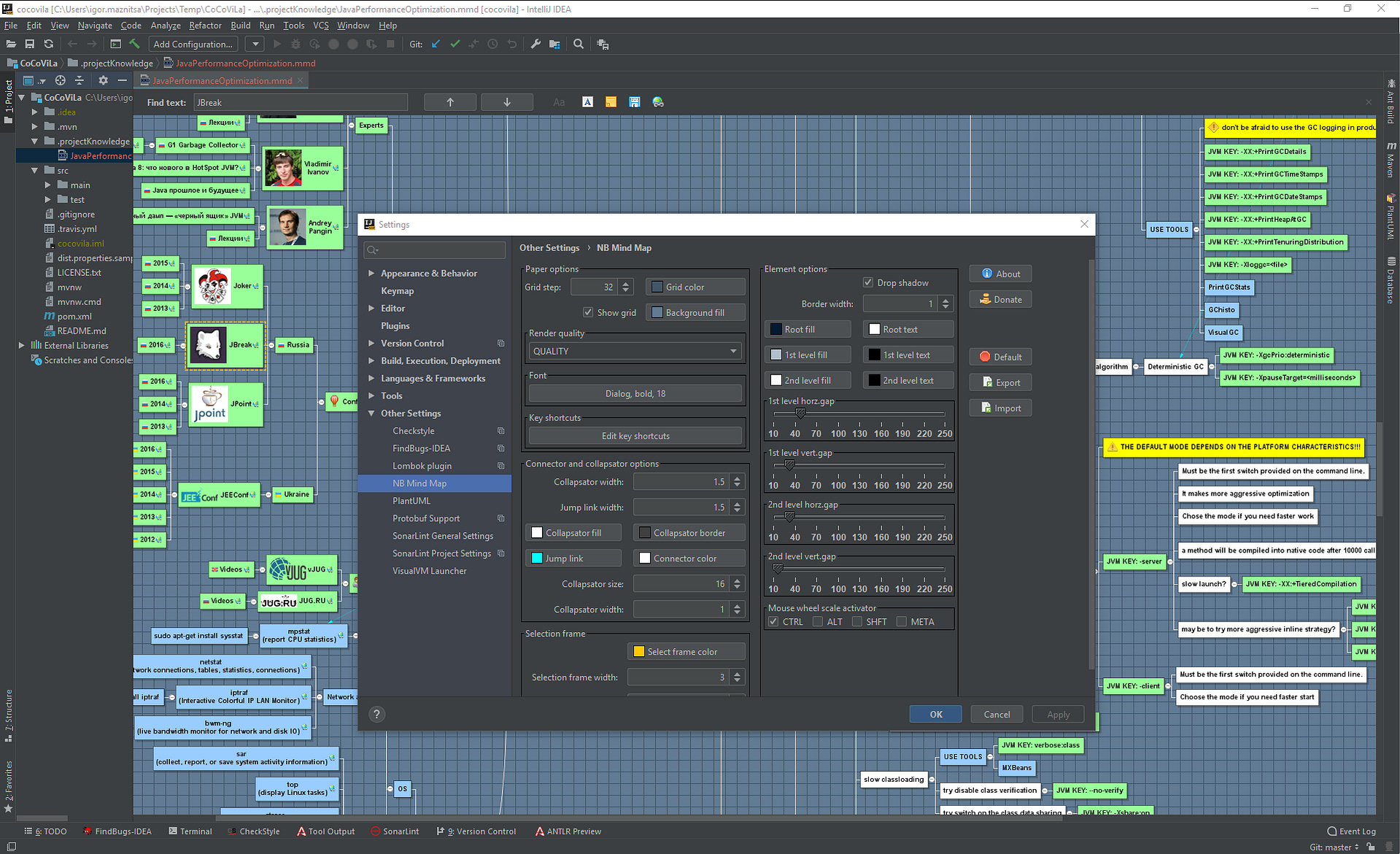This screenshot has height=854, width=1400.
Task: Open the run configuration dropdown arrow
Action: pyautogui.click(x=255, y=45)
